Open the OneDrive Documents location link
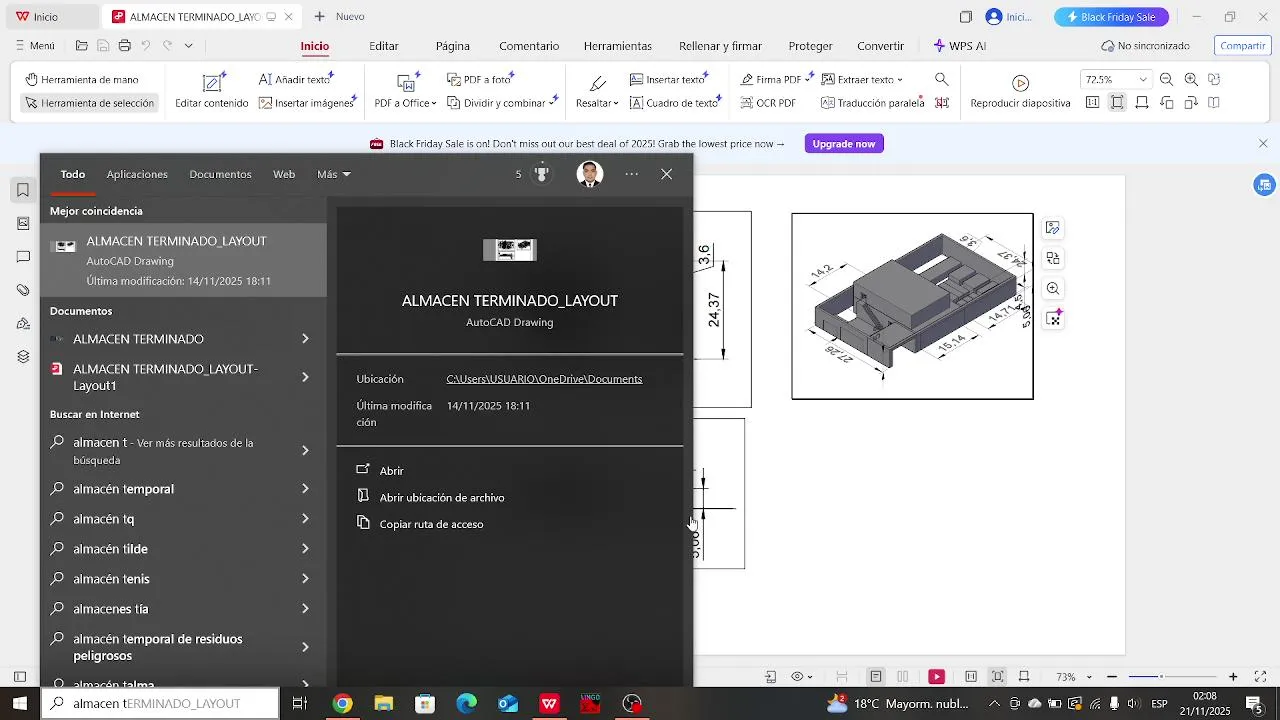1280x720 pixels. pyautogui.click(x=544, y=379)
